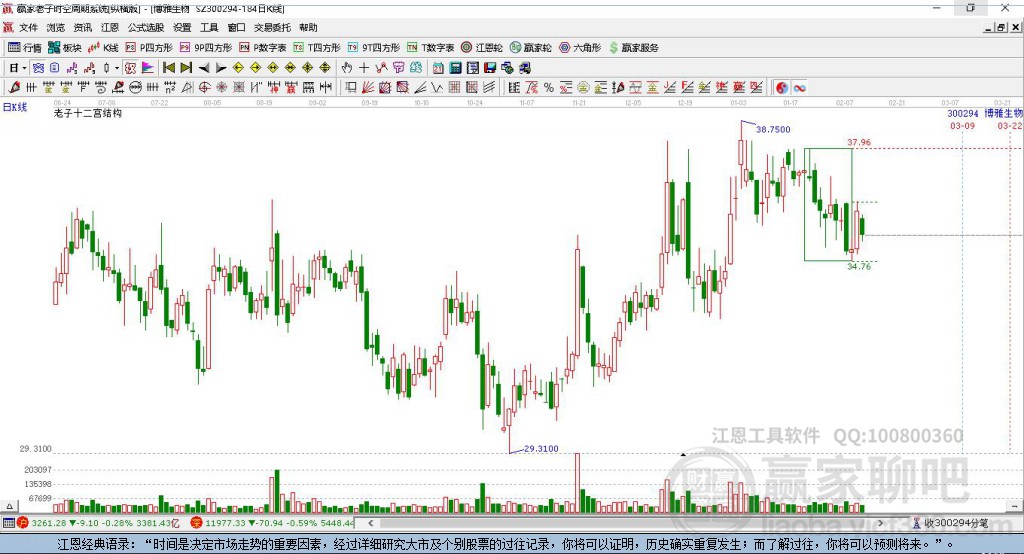This screenshot has width=1024, height=554.
Task: Open the 交易委托 menu
Action: [272, 27]
